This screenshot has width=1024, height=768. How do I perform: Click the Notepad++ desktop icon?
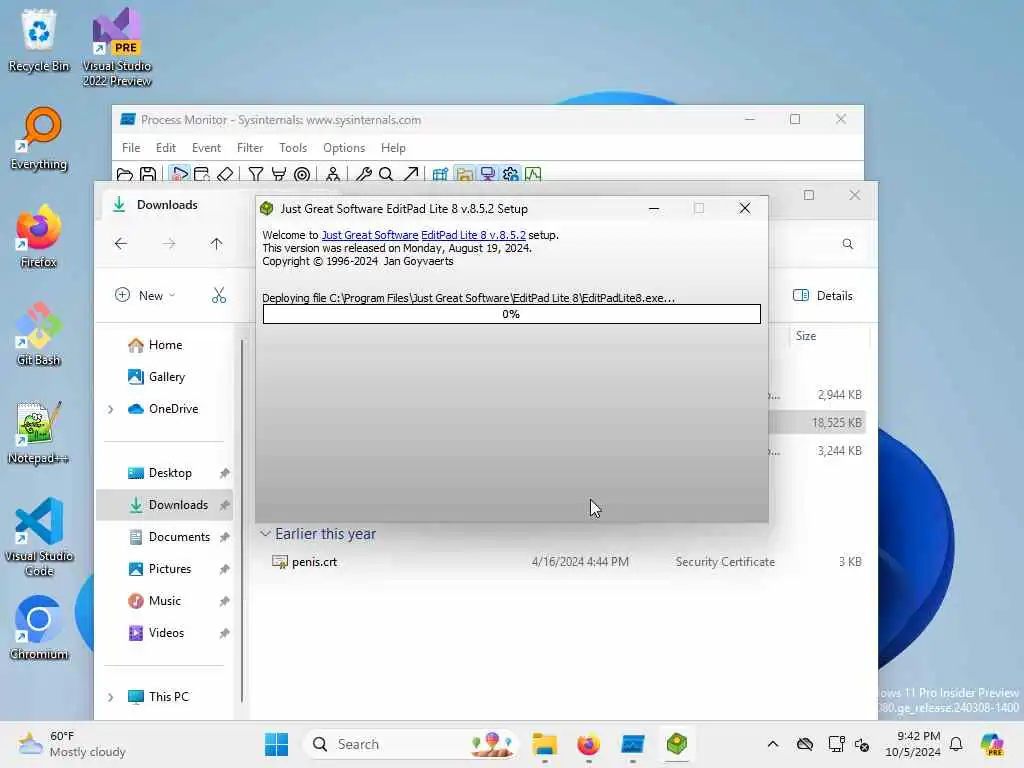(x=39, y=432)
